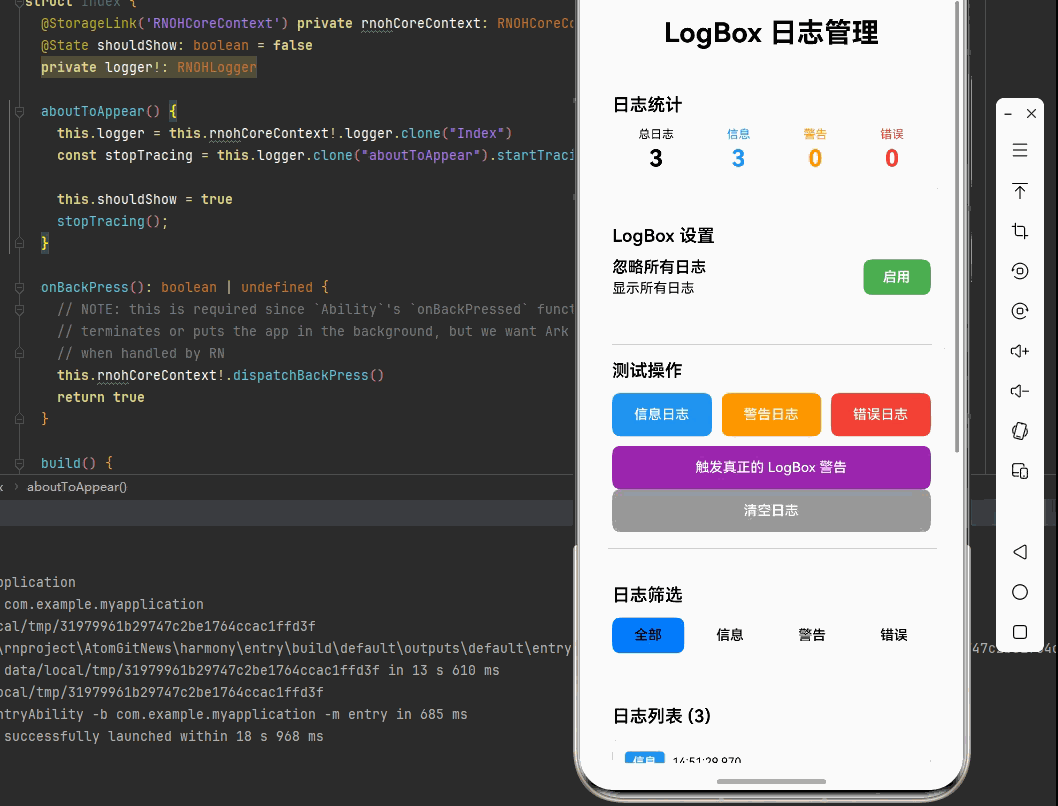1058x806 pixels.
Task: Switch to the 警告 filter tab
Action: [x=811, y=634]
